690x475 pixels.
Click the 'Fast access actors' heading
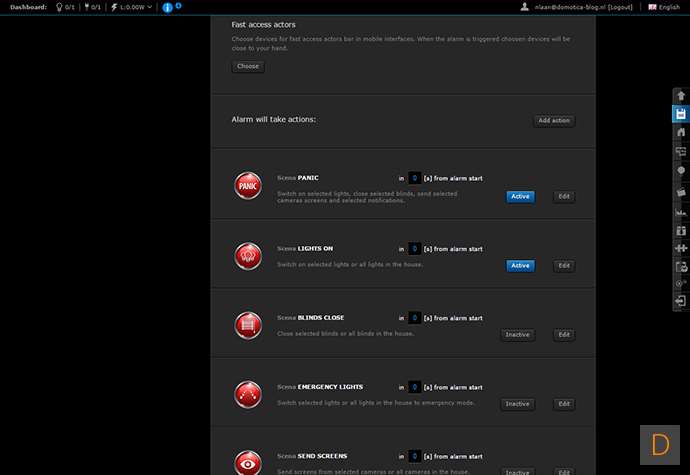pyautogui.click(x=263, y=25)
